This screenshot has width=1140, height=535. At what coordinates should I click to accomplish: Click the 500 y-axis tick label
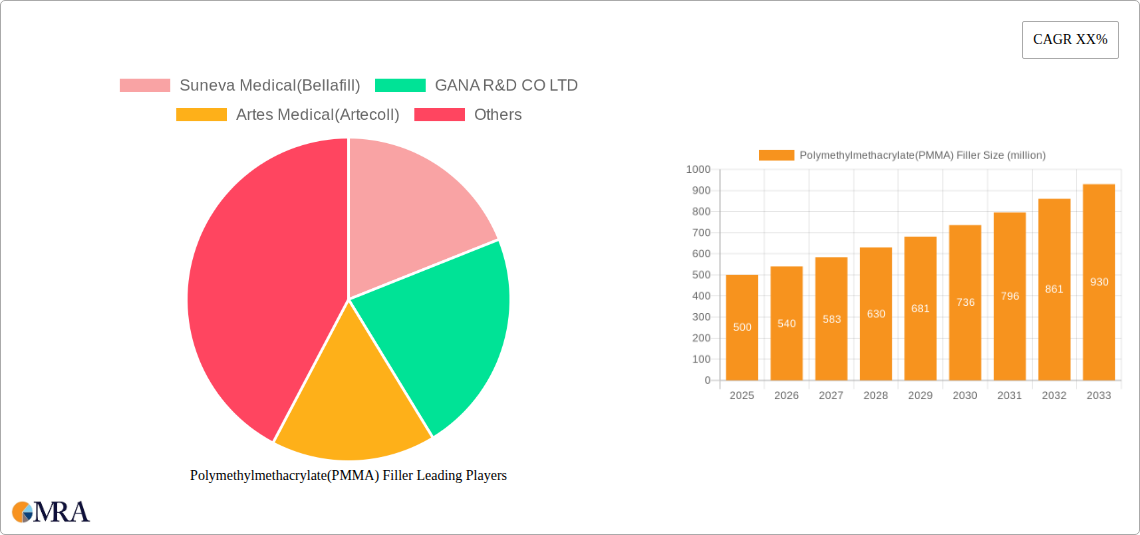(702, 275)
